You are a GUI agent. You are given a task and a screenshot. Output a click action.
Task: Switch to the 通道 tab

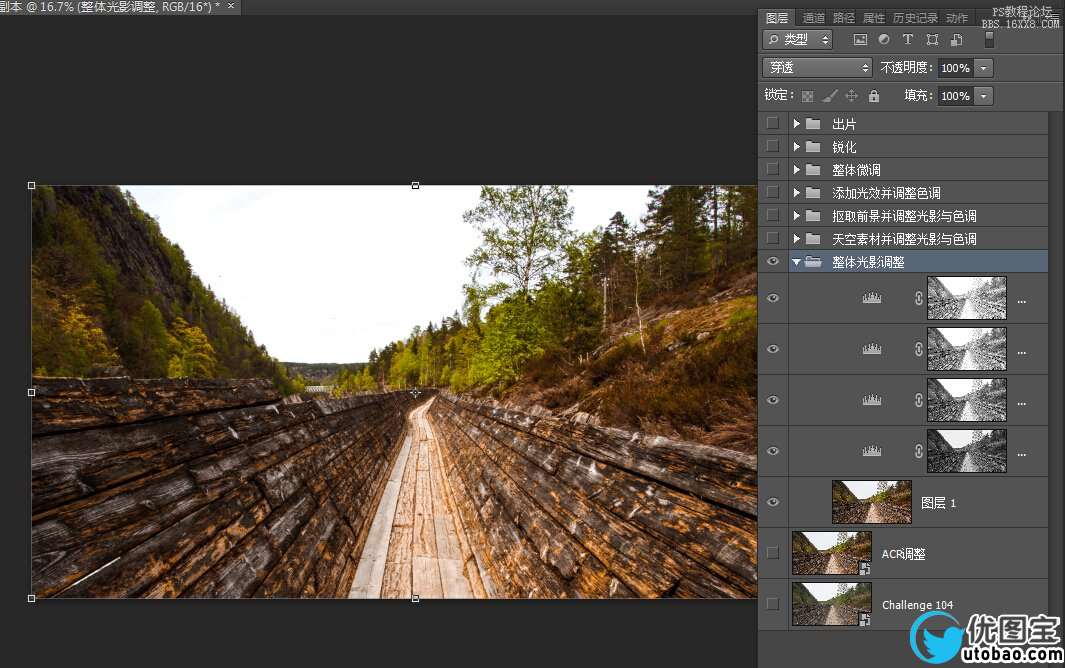click(814, 18)
